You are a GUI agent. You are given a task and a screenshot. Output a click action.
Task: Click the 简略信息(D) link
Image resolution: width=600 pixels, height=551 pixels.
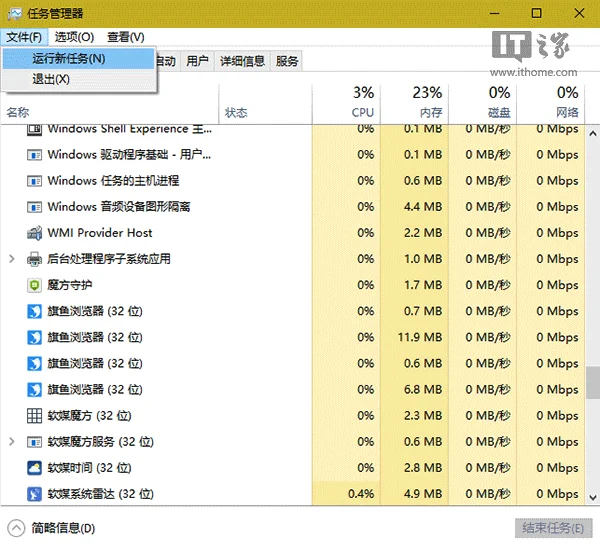coord(63,528)
